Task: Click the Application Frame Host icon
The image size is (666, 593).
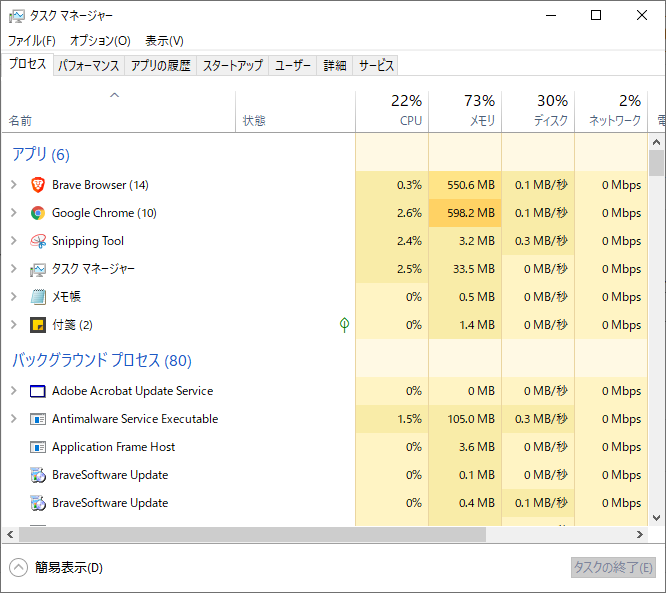Action: (38, 447)
